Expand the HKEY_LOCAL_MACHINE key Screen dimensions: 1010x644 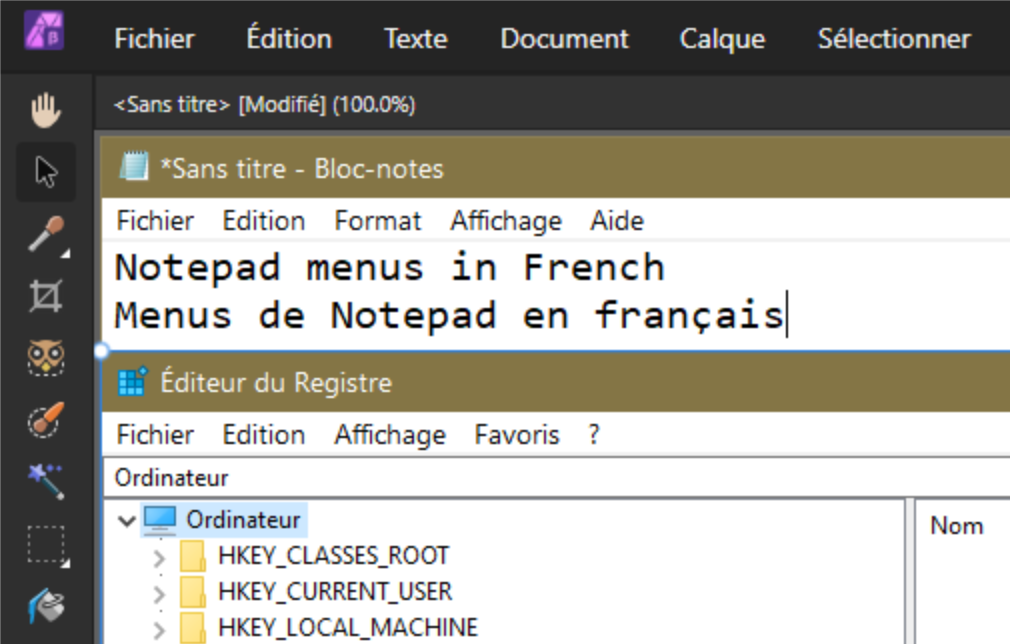(x=159, y=629)
